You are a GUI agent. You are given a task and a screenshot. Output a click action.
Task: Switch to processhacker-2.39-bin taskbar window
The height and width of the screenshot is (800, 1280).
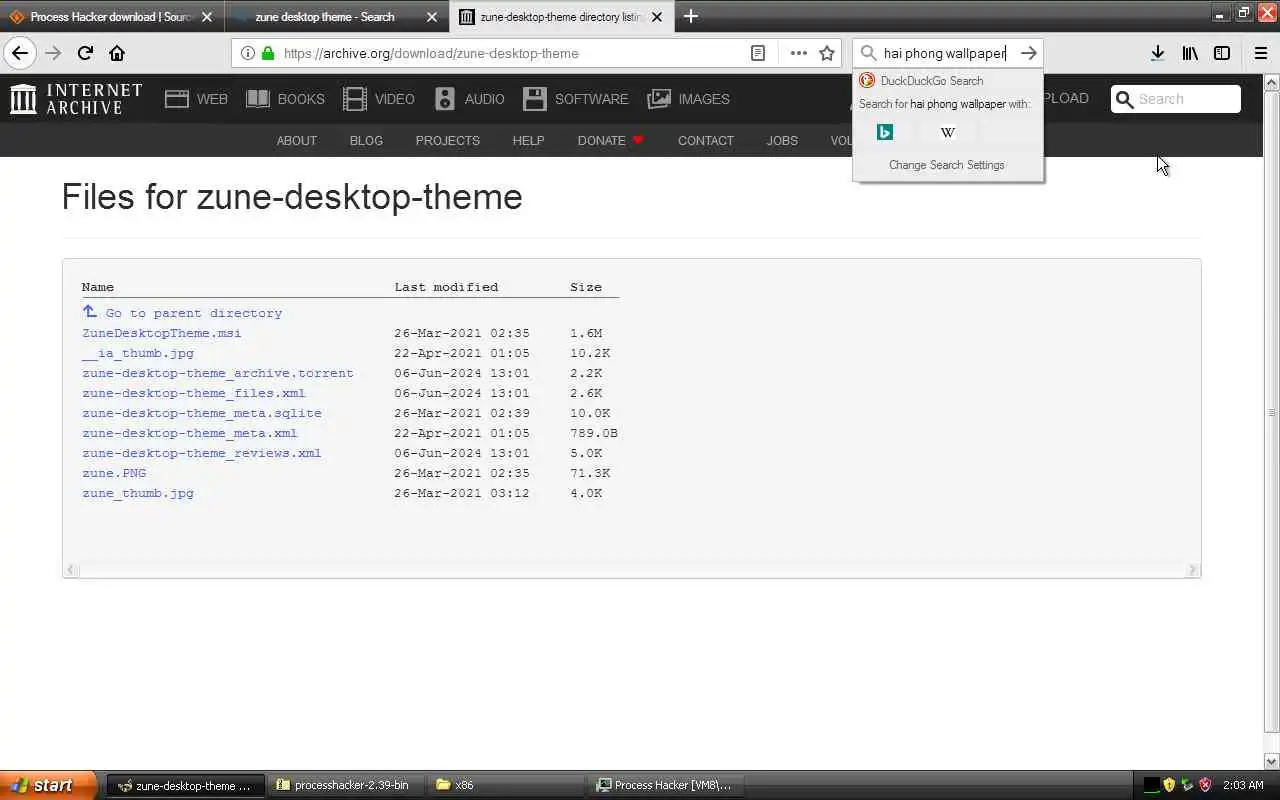click(x=345, y=785)
